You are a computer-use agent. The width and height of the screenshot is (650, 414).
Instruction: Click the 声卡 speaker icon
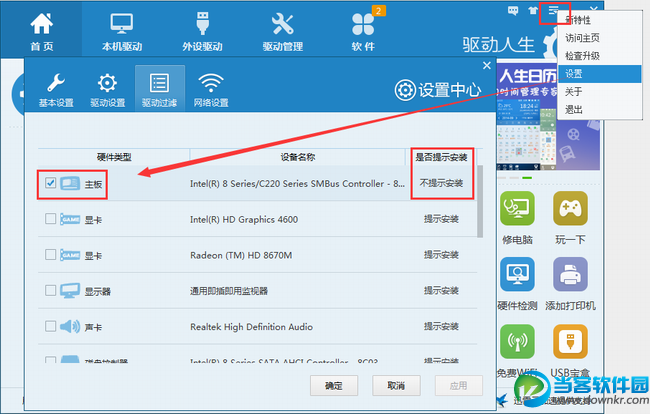(70, 327)
